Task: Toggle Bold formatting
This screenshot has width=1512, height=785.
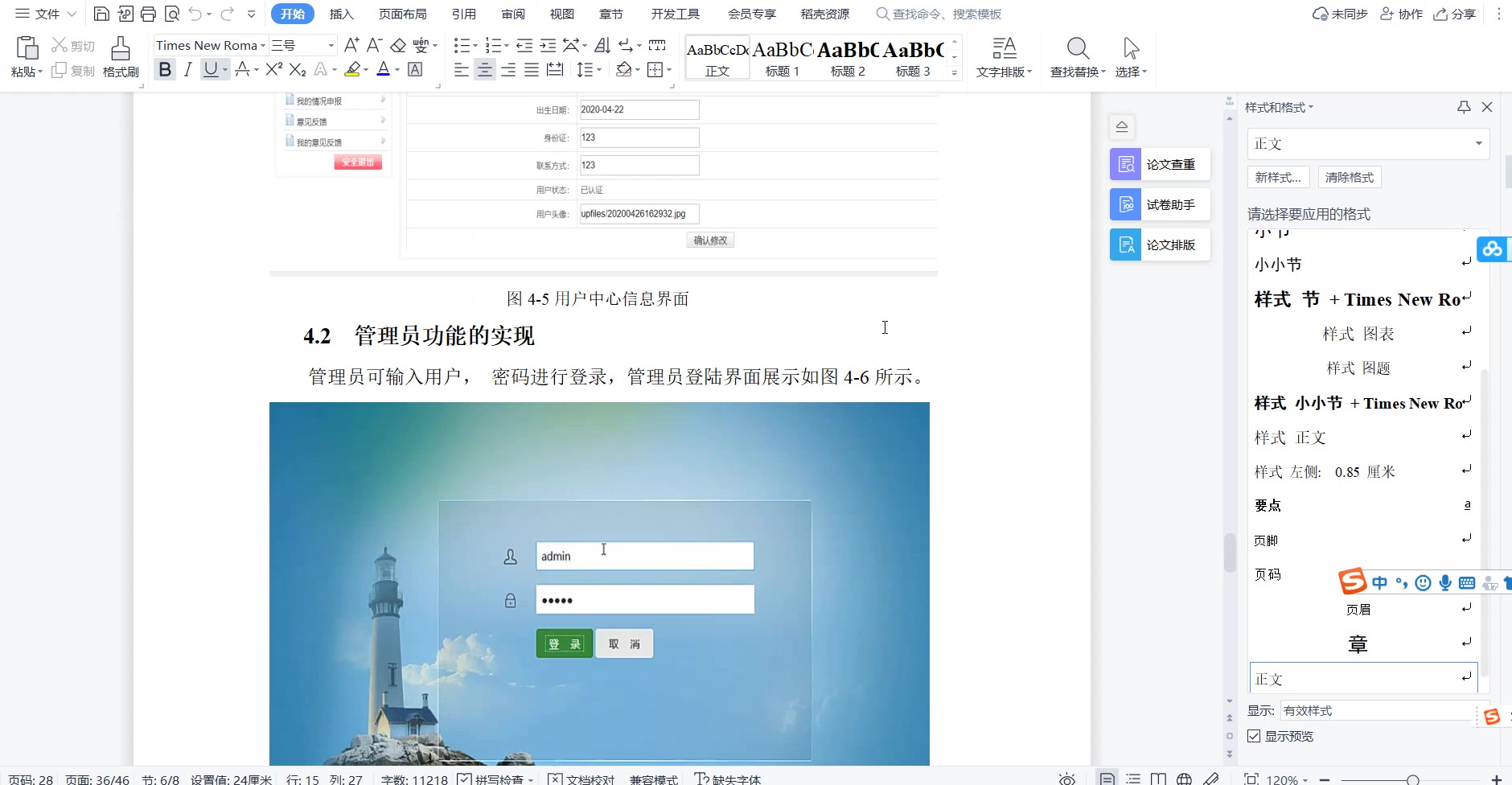Action: (x=165, y=70)
